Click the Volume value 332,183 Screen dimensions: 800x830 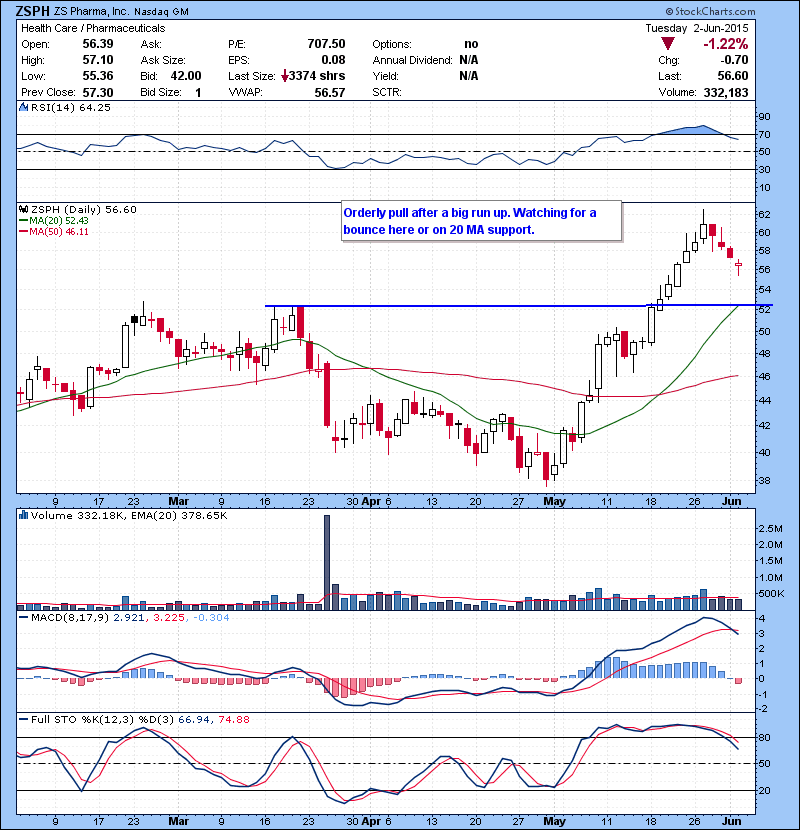point(726,93)
